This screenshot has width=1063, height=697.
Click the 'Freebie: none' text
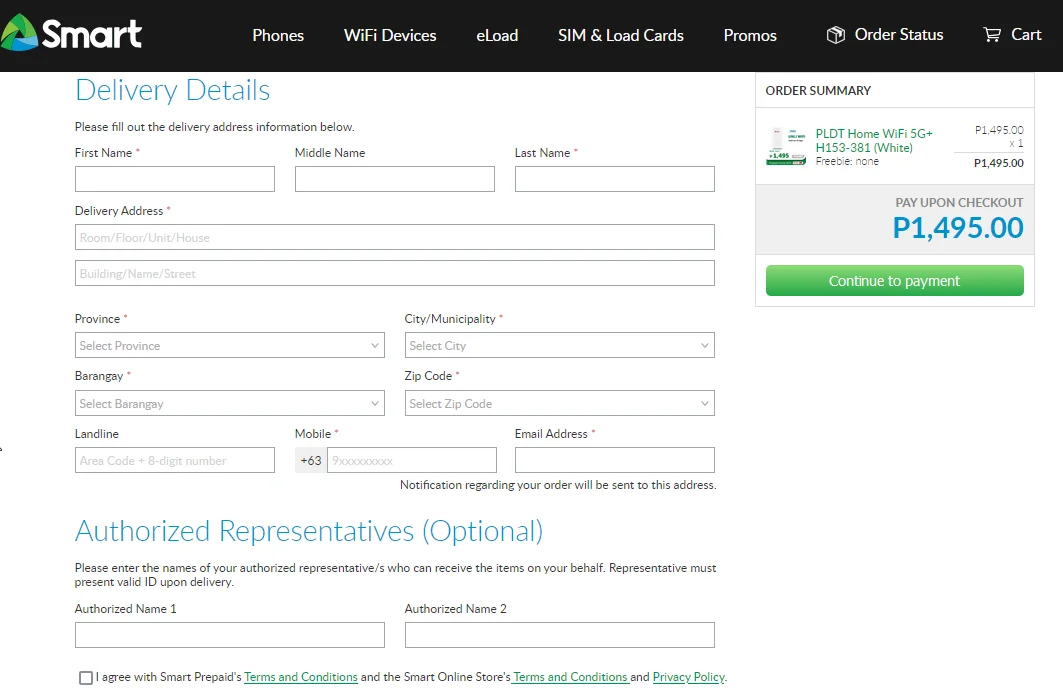pyautogui.click(x=847, y=161)
